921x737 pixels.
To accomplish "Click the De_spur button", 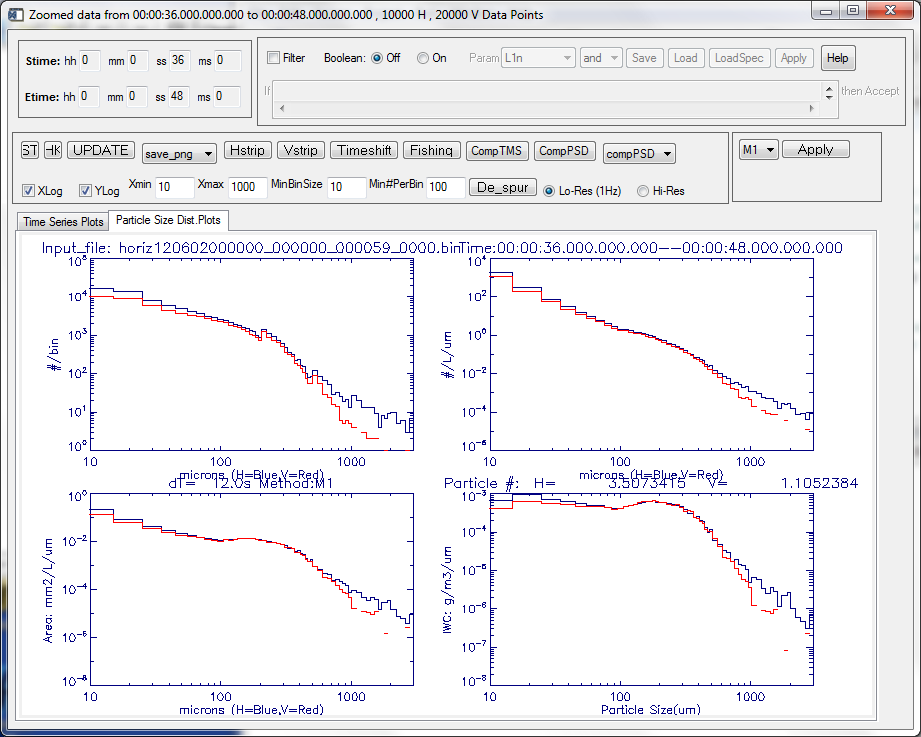I will click(x=502, y=187).
